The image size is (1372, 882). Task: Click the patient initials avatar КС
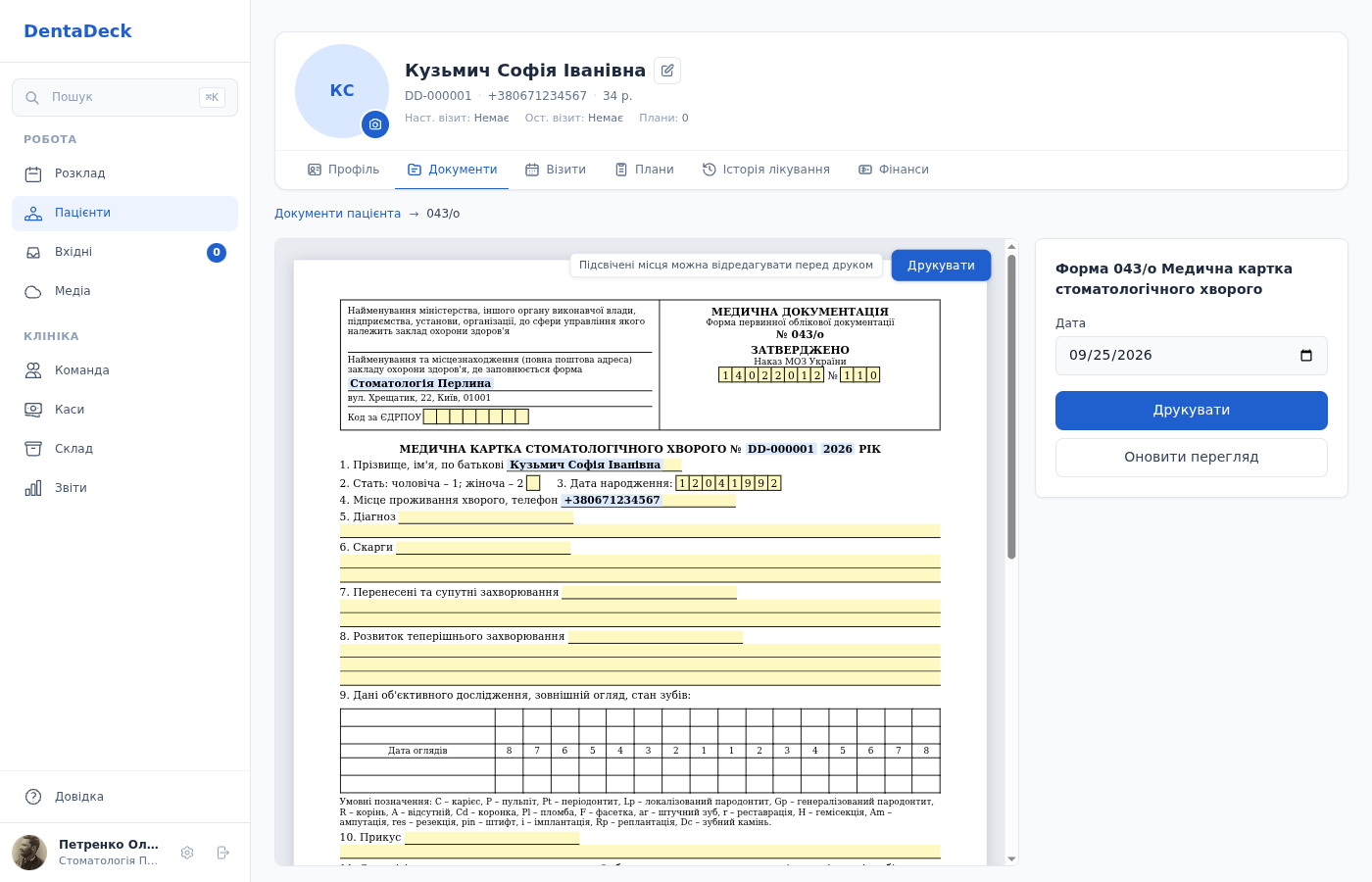pos(342,91)
